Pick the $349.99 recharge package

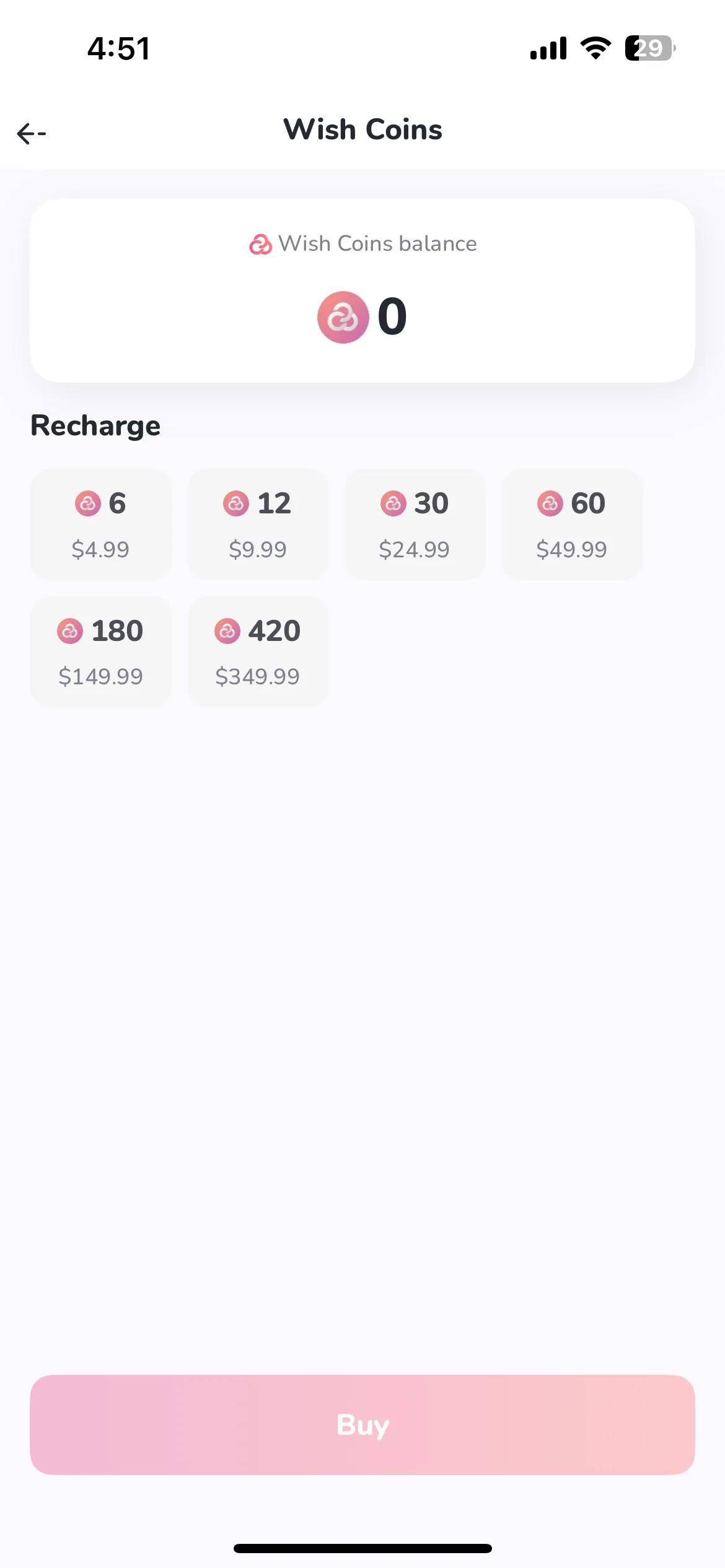[258, 651]
